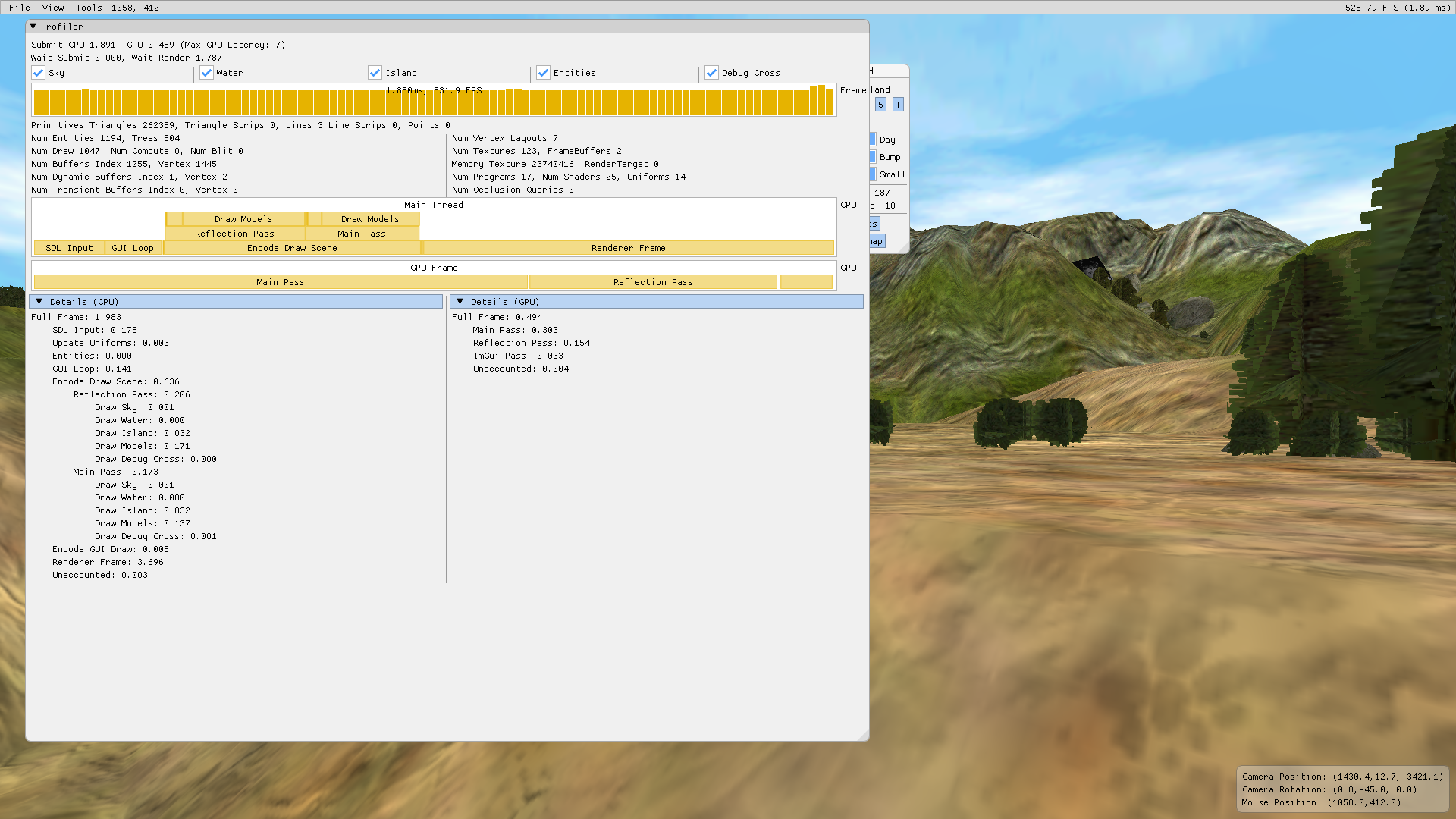This screenshot has height=819, width=1456.
Task: Click 'Encode GUI Draw: 0.005' row
Action: [x=111, y=549]
